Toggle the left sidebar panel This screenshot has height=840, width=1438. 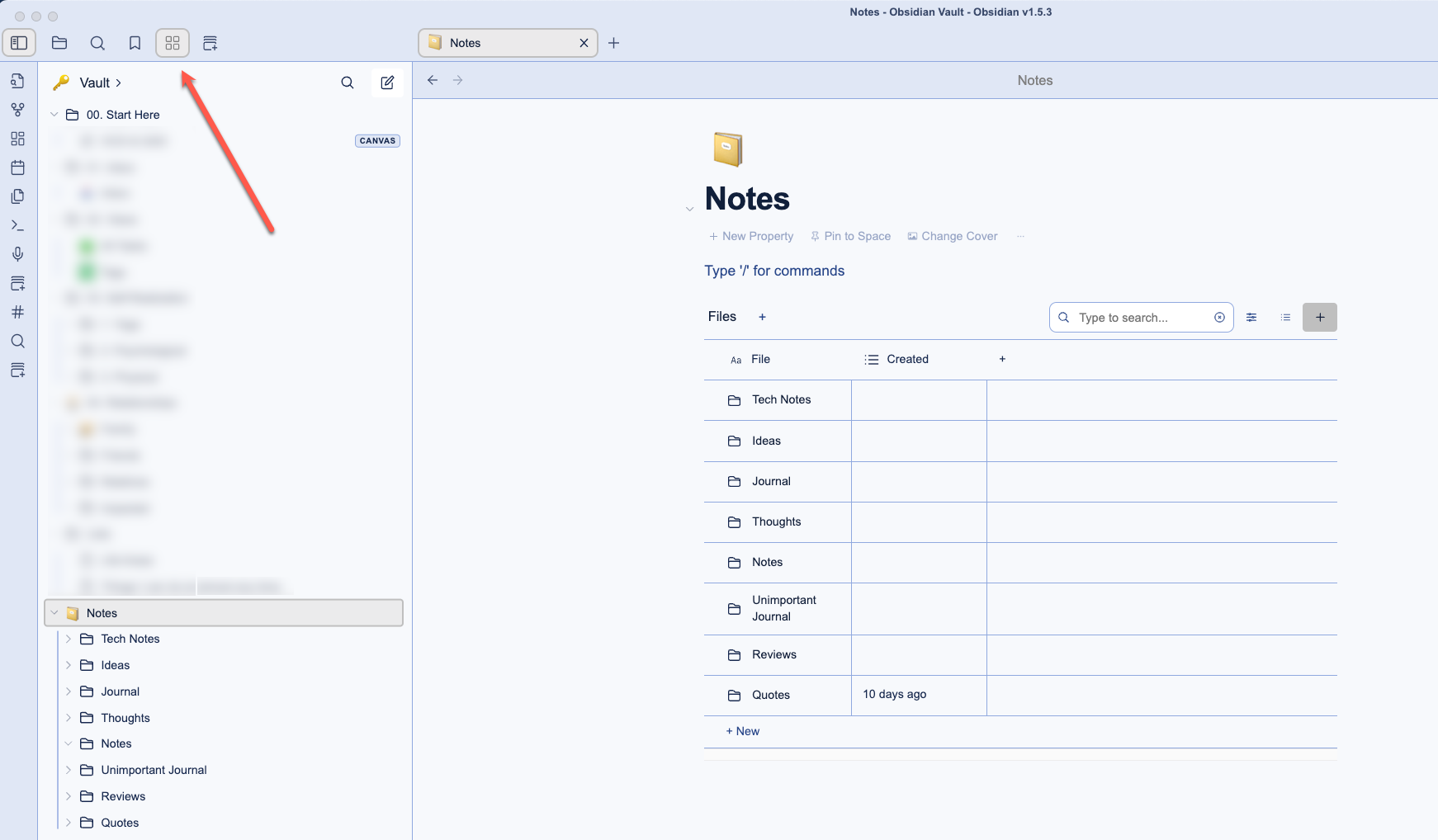coord(19,43)
